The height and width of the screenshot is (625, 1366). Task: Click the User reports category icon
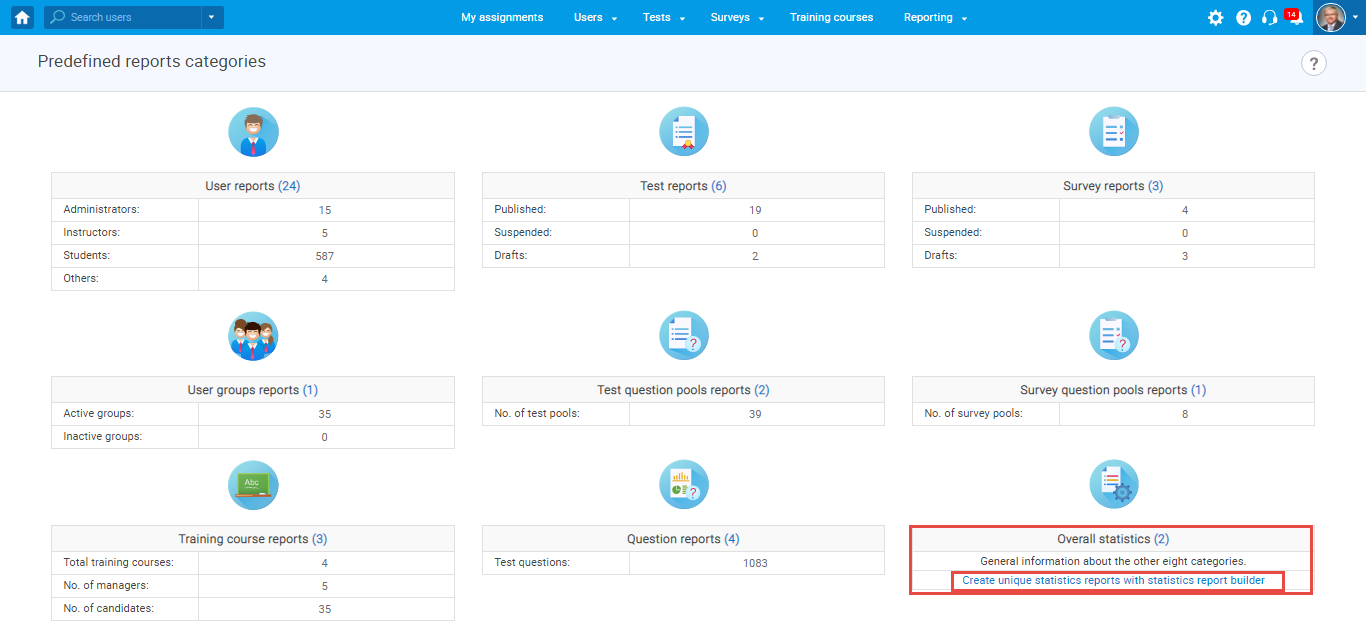click(x=253, y=132)
